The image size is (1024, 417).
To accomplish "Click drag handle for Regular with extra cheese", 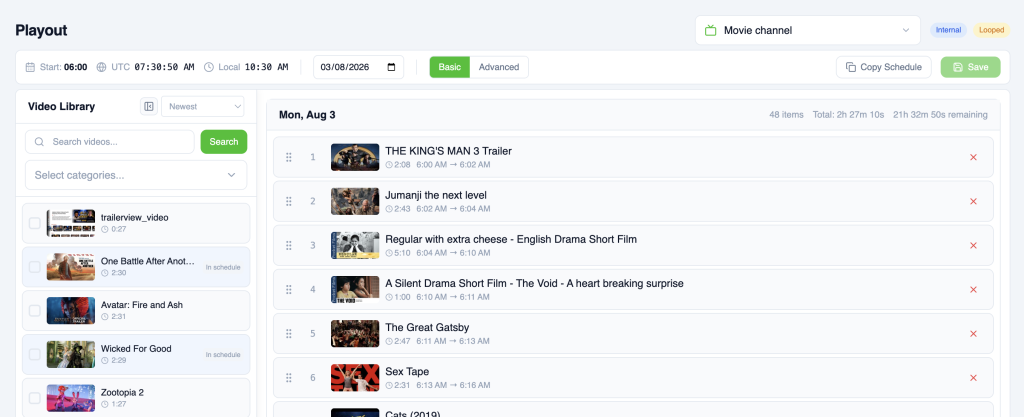I will (289, 245).
